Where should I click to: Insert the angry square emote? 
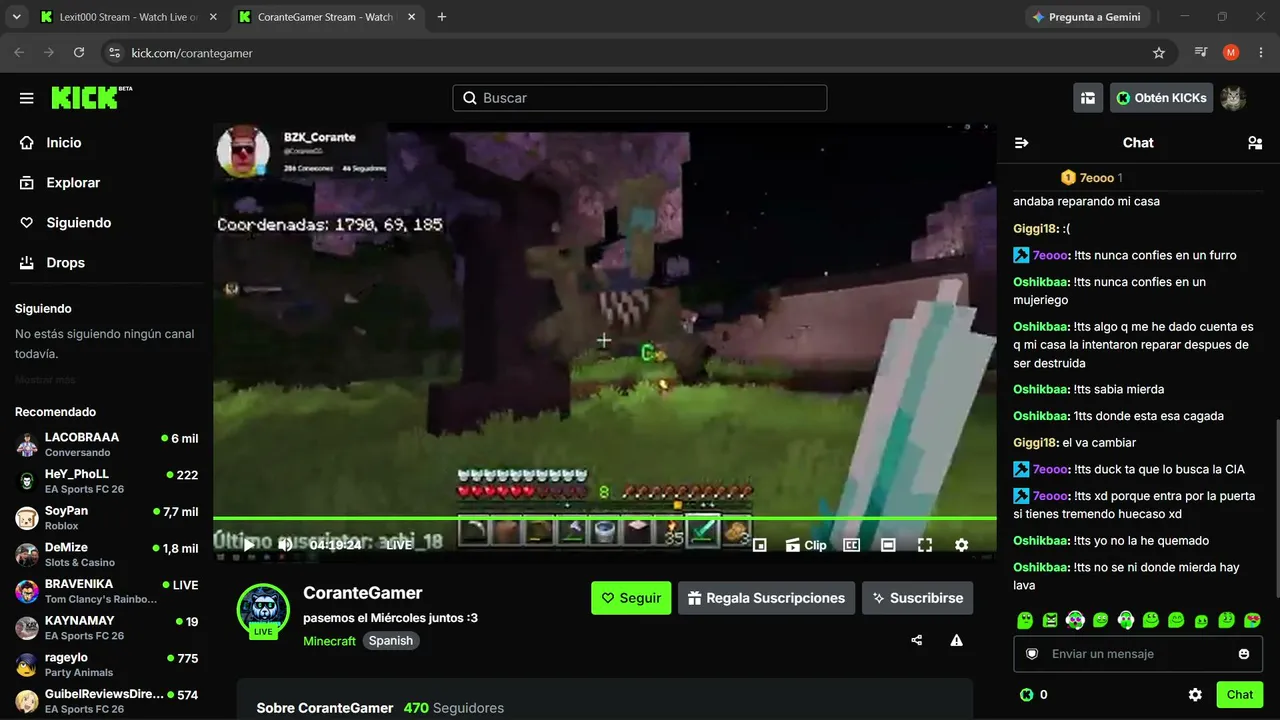pos(1050,620)
